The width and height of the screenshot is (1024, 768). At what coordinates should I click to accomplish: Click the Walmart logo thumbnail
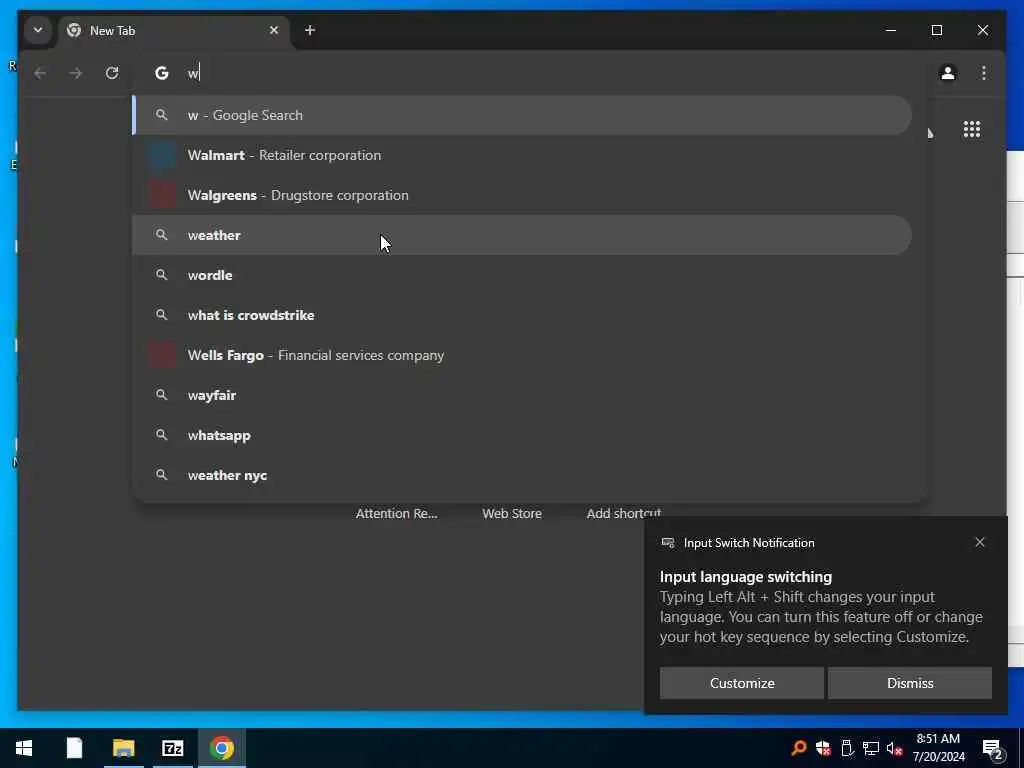point(162,155)
